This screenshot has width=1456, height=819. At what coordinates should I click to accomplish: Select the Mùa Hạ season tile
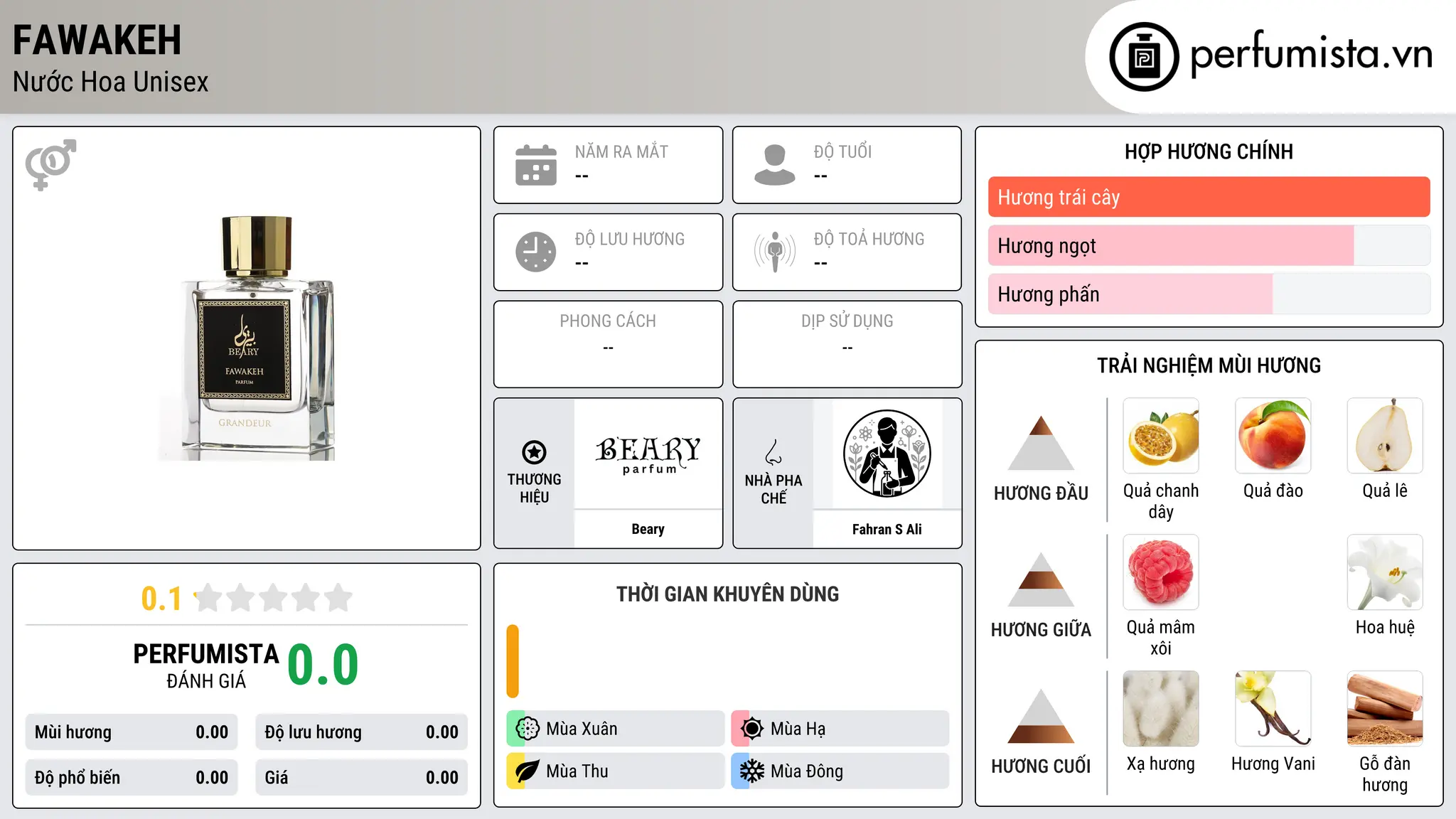(x=840, y=729)
